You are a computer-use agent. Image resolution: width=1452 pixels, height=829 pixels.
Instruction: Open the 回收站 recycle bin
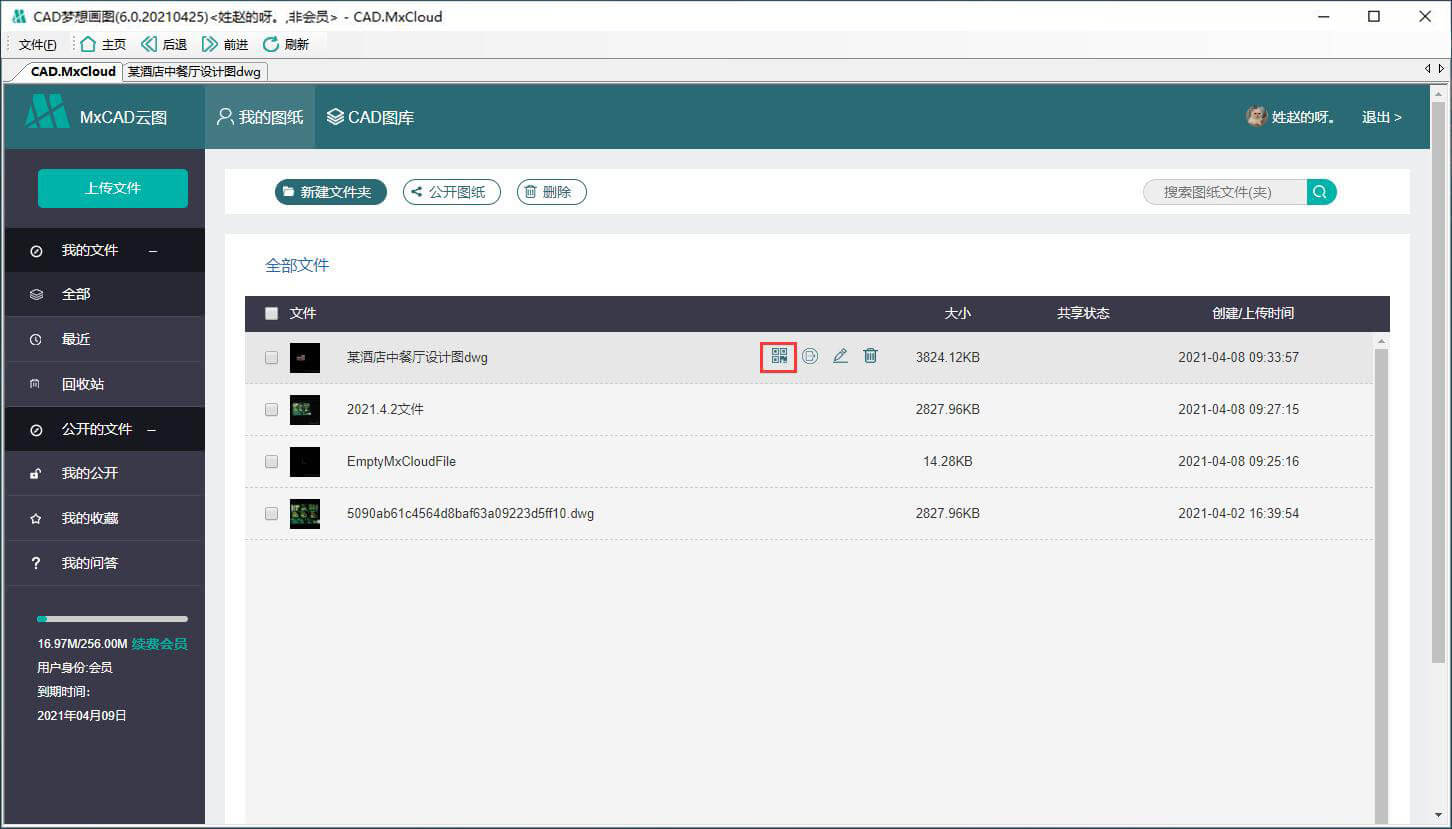tap(104, 384)
